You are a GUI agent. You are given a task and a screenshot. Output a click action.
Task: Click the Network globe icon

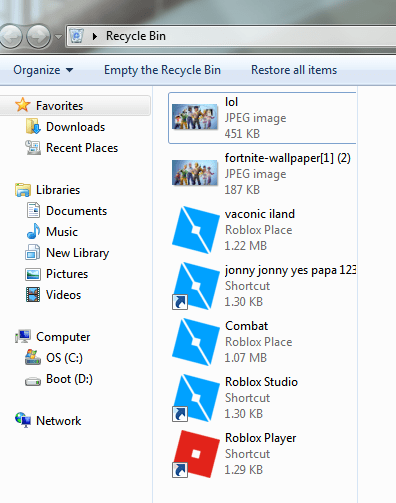pyautogui.click(x=23, y=420)
